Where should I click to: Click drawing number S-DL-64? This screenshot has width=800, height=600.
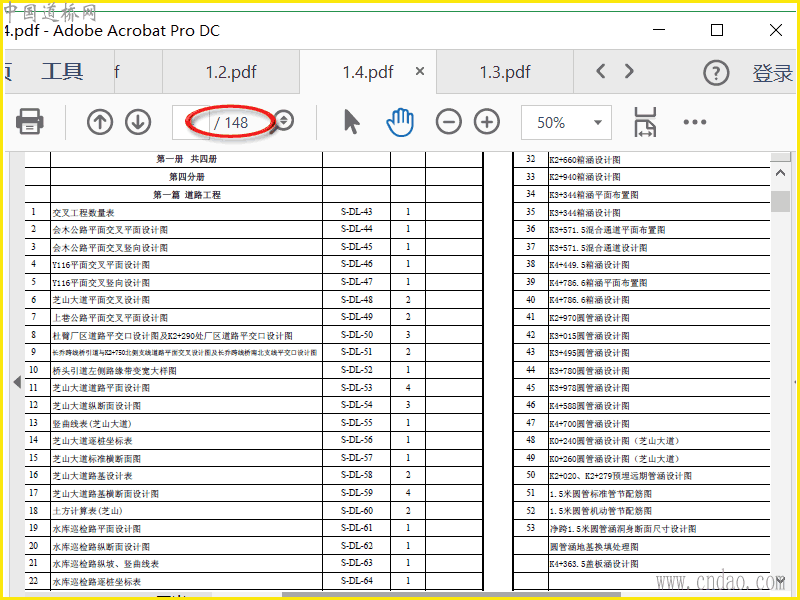[x=357, y=581]
